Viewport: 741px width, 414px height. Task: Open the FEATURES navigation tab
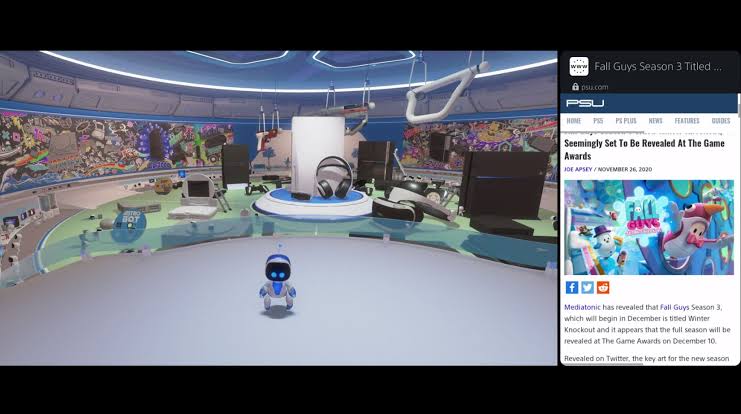(687, 121)
